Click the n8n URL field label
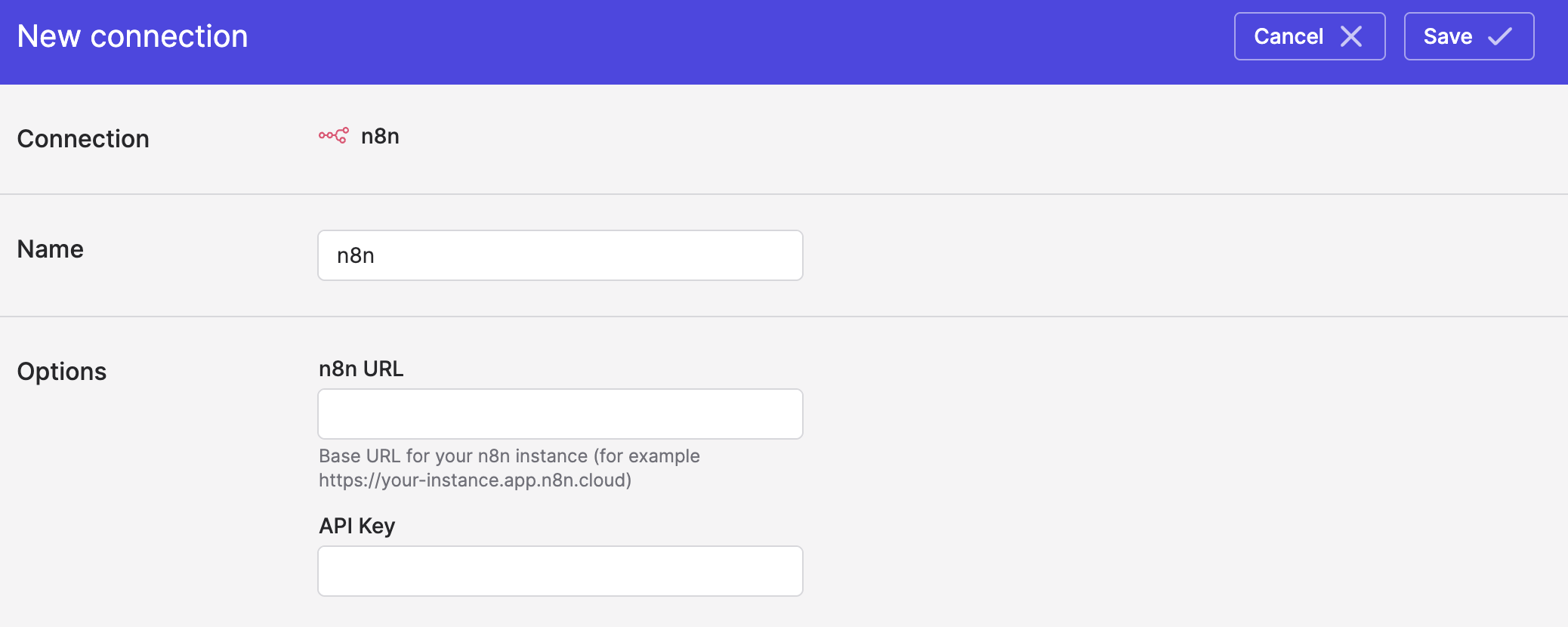The height and width of the screenshot is (627, 1568). coord(361,369)
